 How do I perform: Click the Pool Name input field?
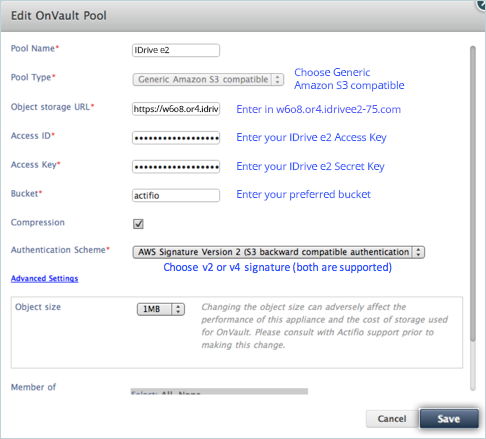pos(176,50)
